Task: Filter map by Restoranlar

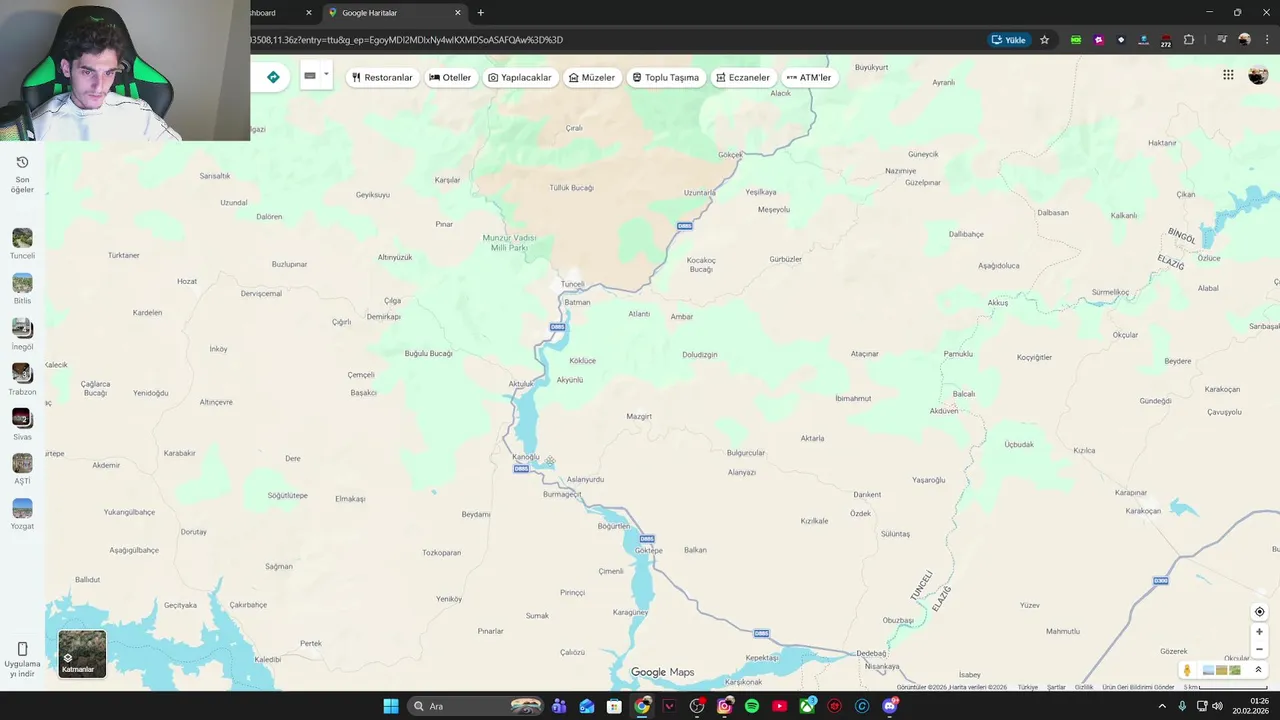Action: click(x=382, y=77)
